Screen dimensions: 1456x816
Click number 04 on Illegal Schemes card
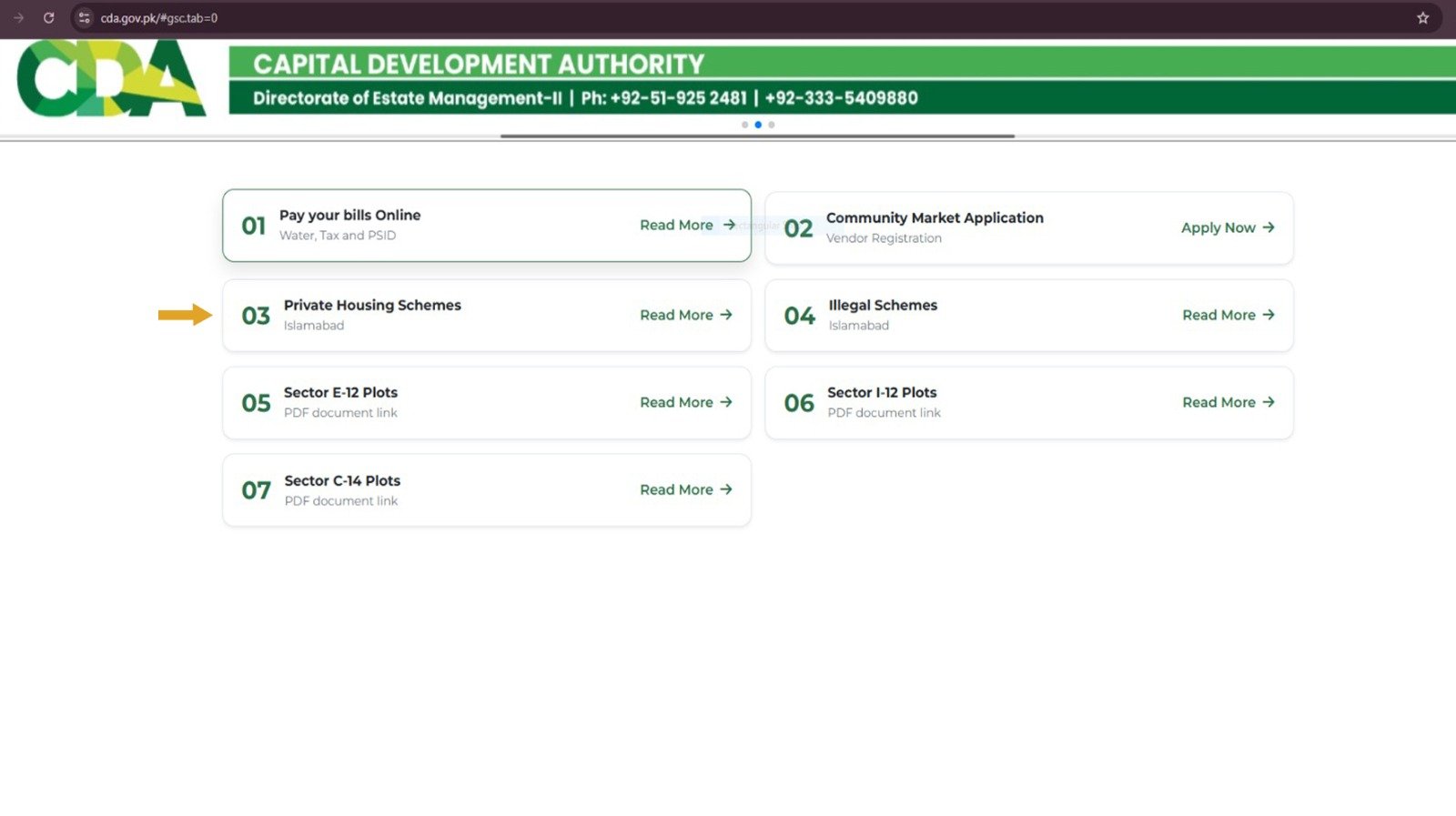(x=799, y=316)
